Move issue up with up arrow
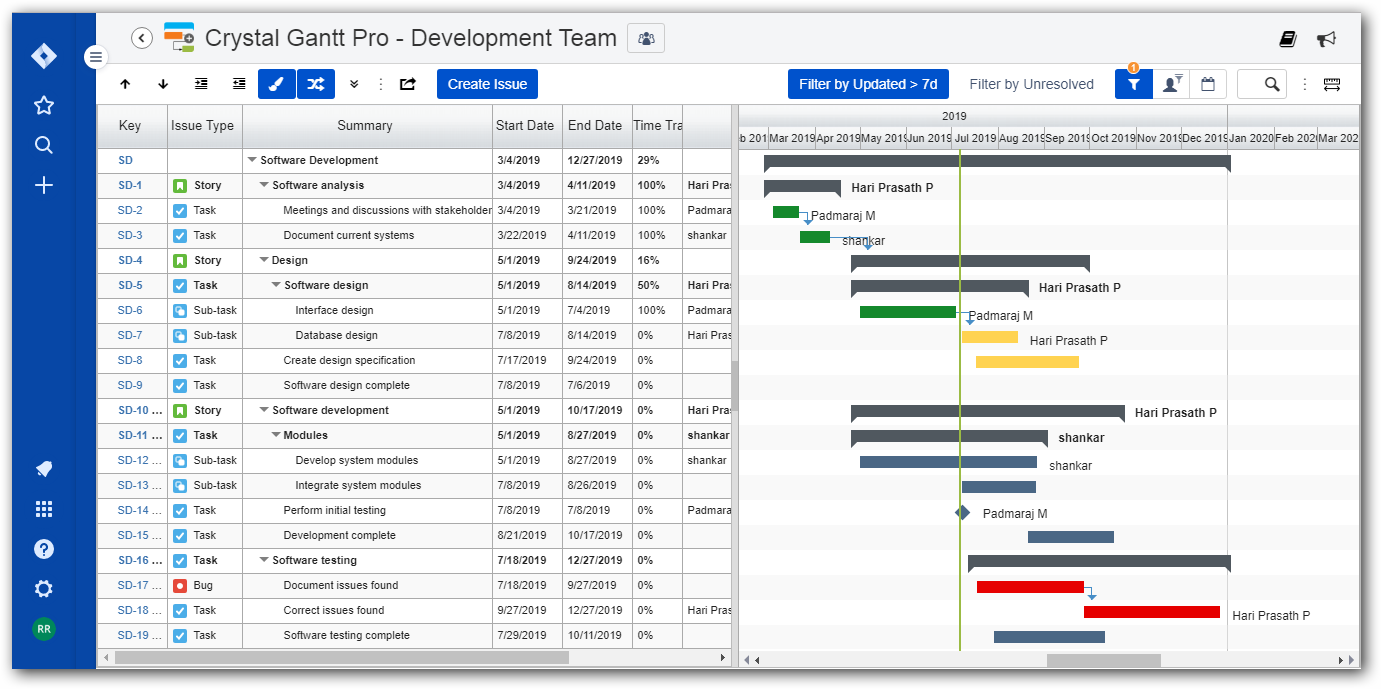The width and height of the screenshot is (1381, 689). 125,84
